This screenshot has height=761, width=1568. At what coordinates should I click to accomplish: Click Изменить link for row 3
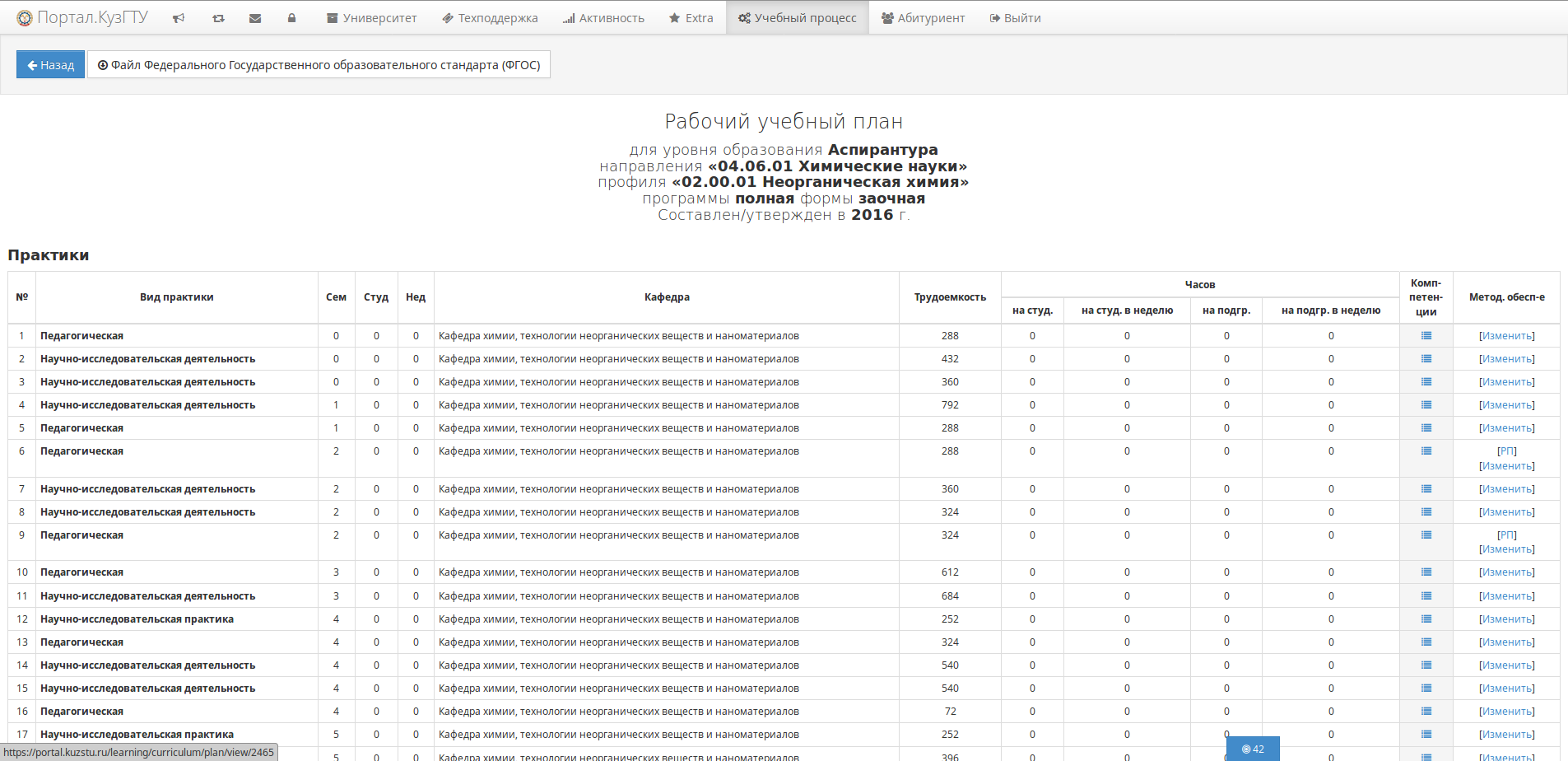pyautogui.click(x=1506, y=382)
